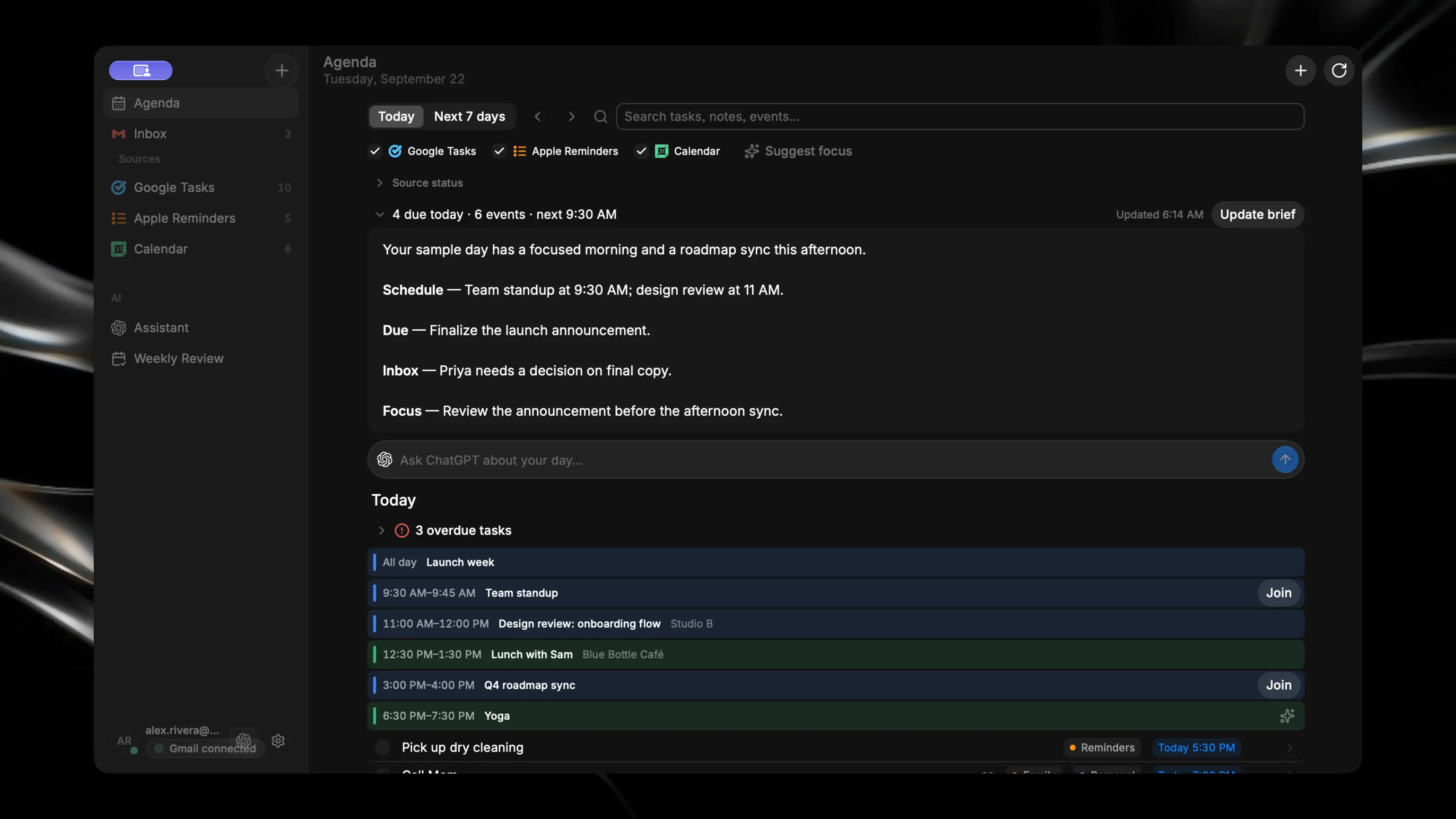Select the Calendar source in the sidebar
Screen dimensions: 1456x819
pos(201,249)
